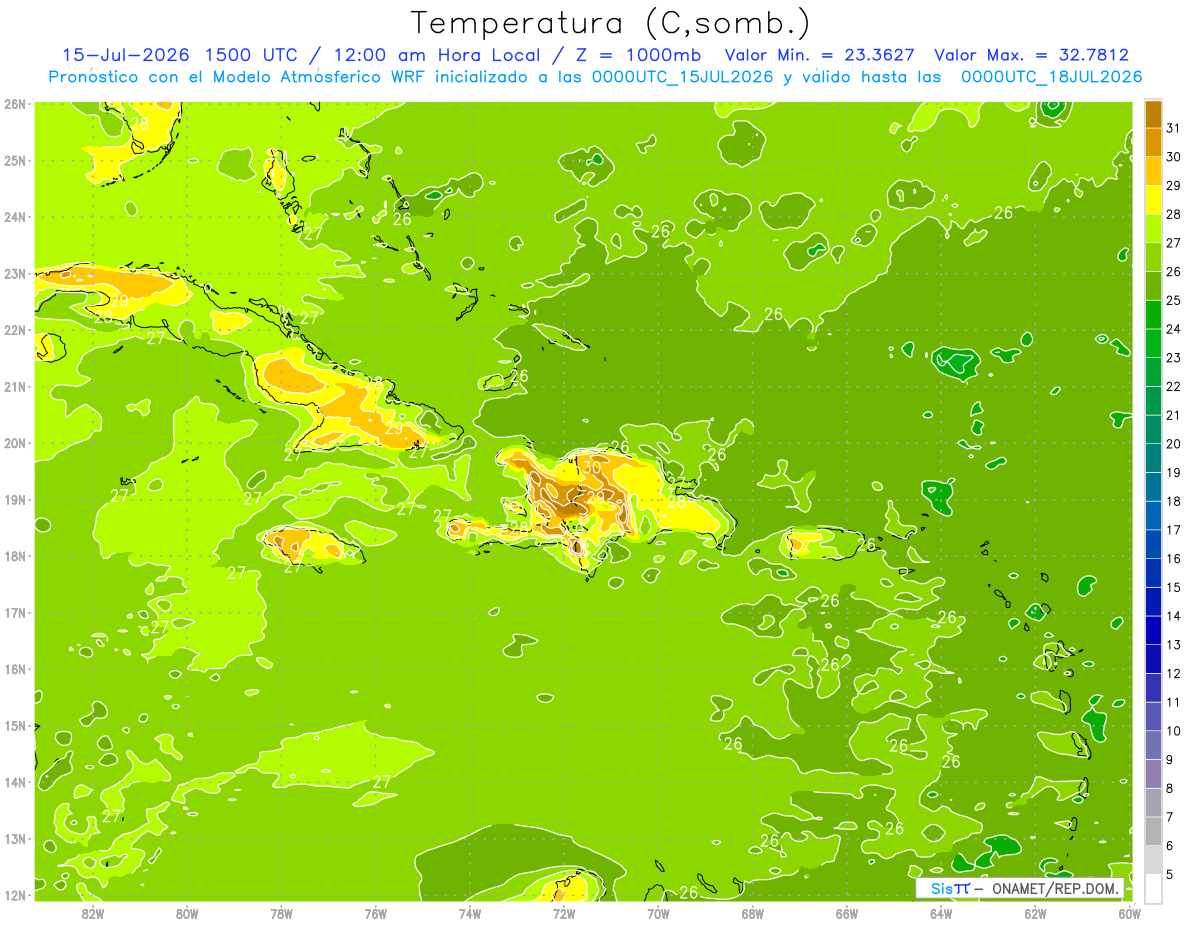Pick the yellow legend band between 28 and 29
This screenshot has width=1200, height=927.
1153,199
